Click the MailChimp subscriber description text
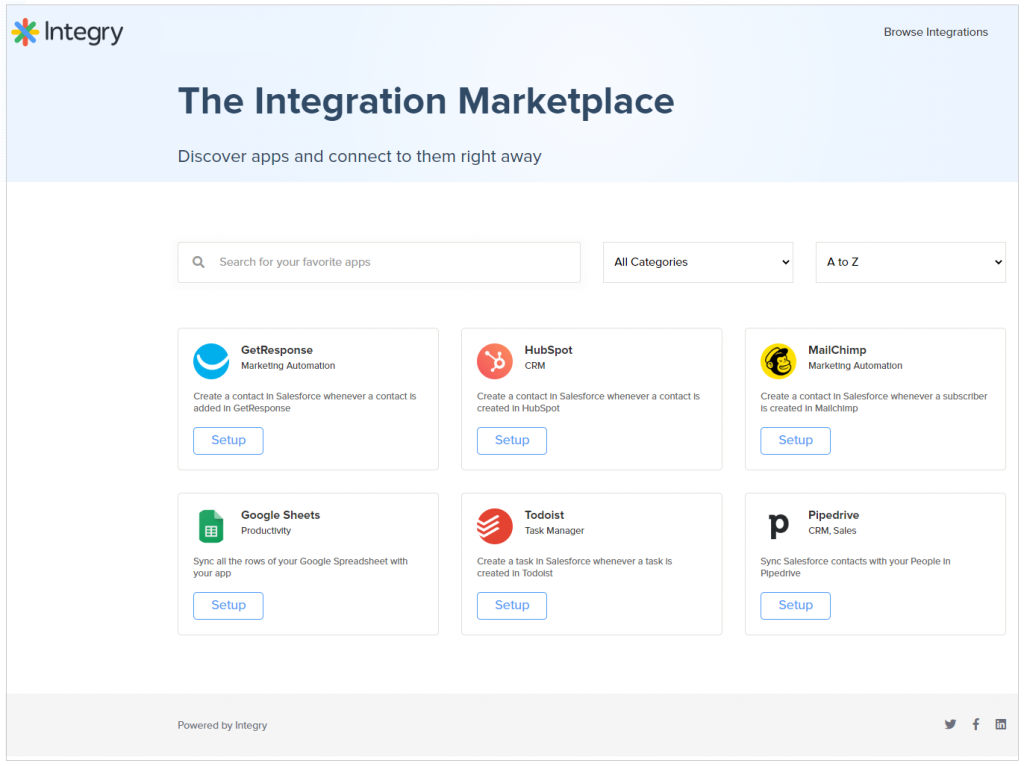 tap(874, 402)
